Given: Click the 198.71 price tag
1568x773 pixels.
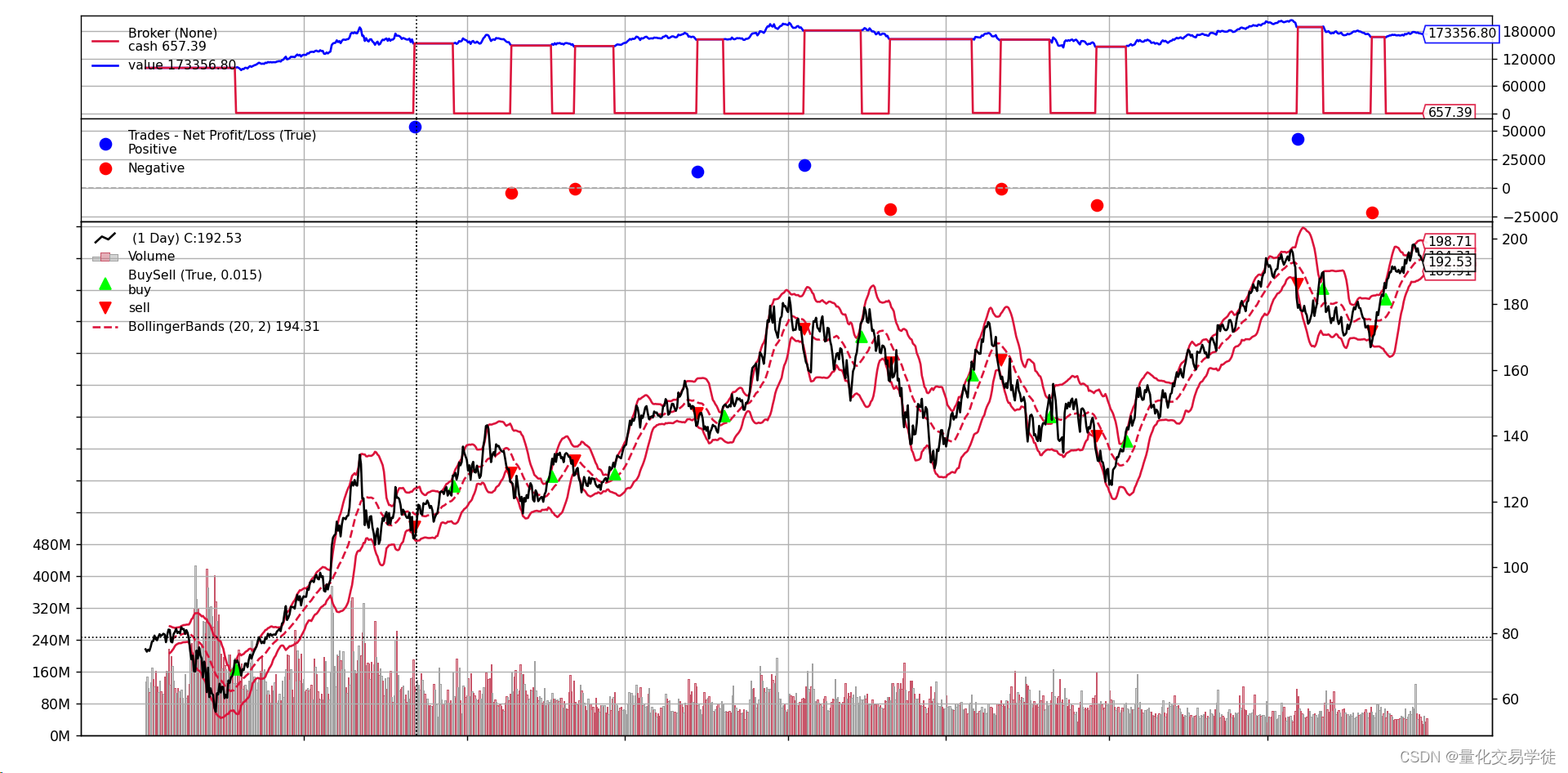Looking at the screenshot, I should click(1450, 241).
